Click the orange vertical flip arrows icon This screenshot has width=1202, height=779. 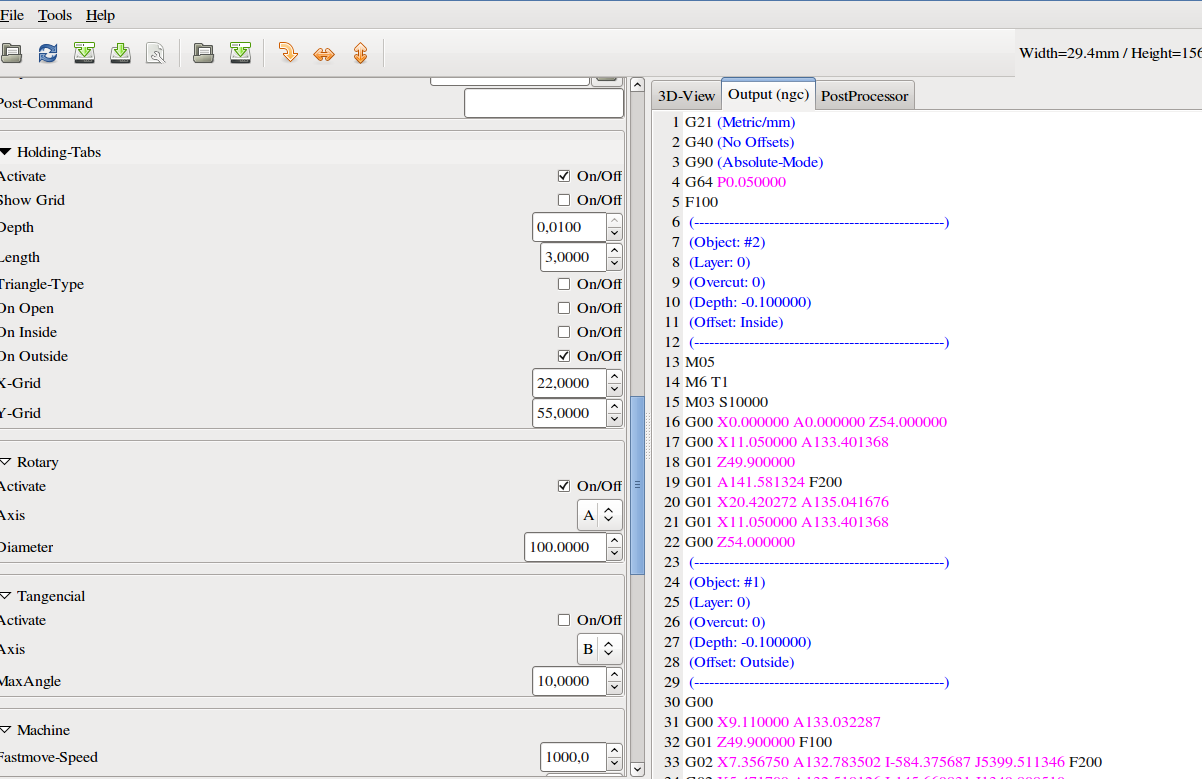(360, 52)
